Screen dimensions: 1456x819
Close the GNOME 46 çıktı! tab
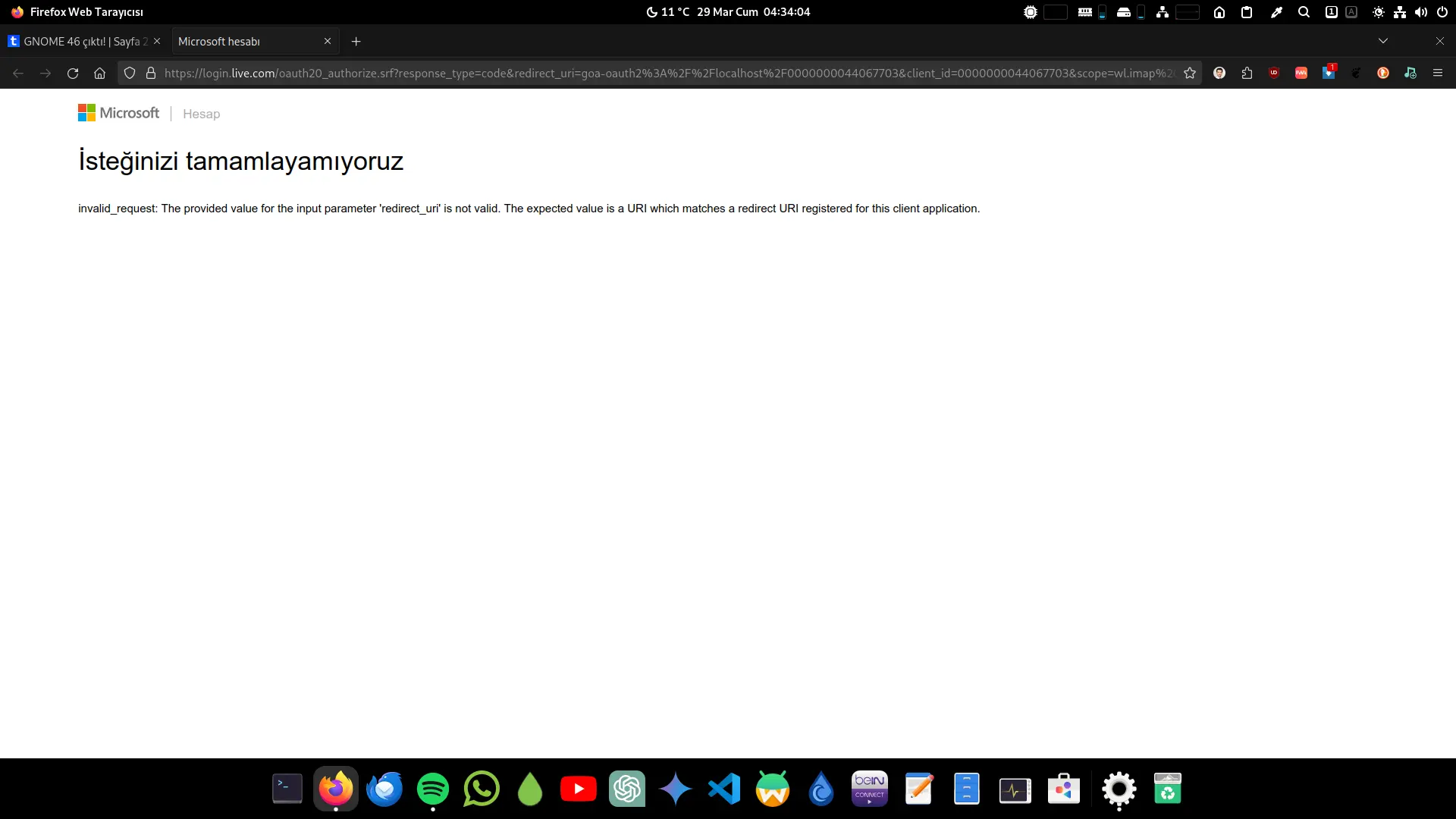157,41
